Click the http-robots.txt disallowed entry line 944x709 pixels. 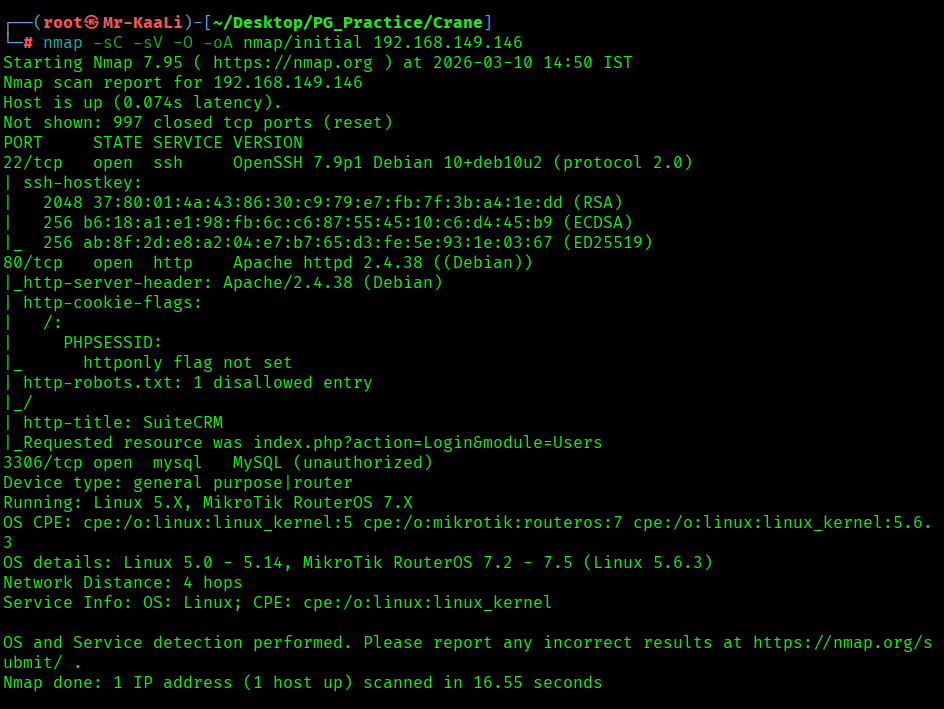197,383
